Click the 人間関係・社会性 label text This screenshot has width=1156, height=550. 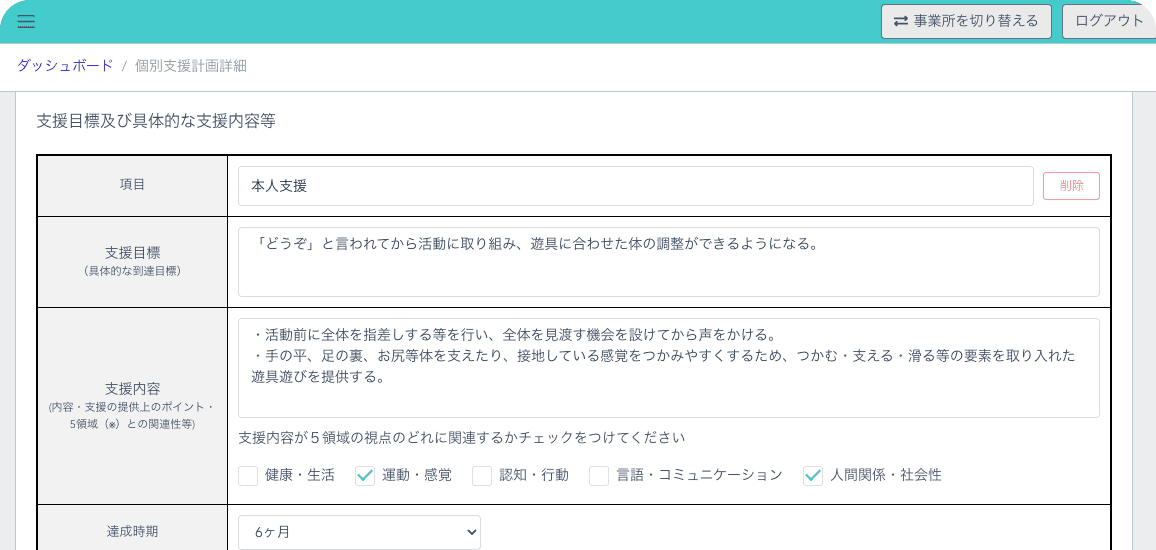point(886,476)
